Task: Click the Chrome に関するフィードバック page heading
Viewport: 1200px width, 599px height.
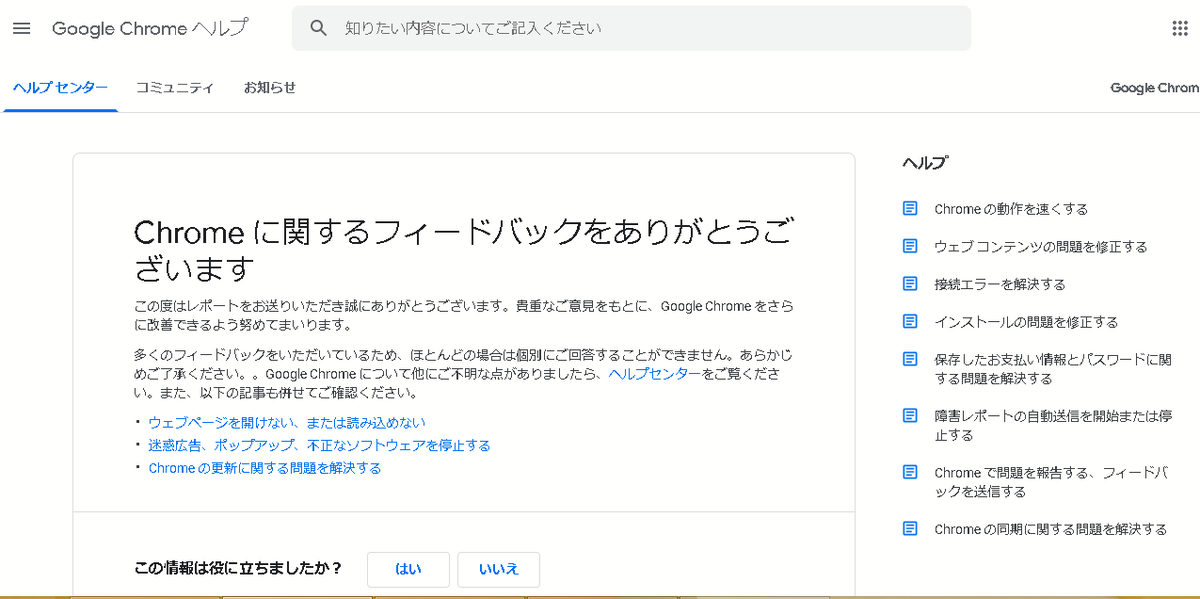Action: coord(463,250)
